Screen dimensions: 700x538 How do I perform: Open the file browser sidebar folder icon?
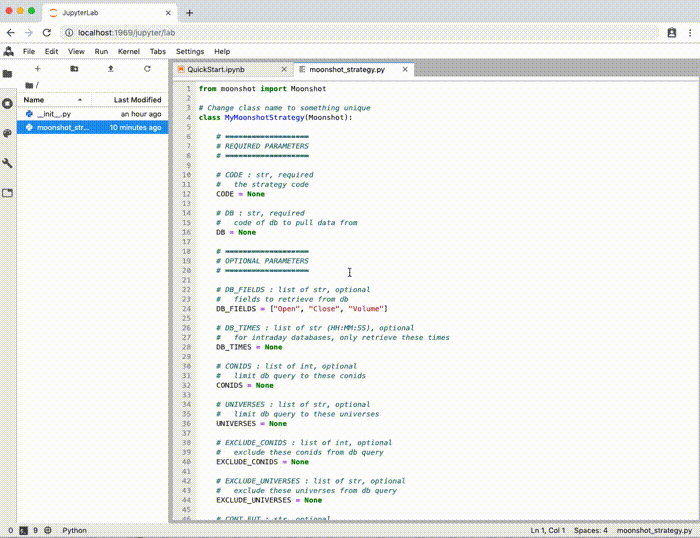click(x=8, y=73)
